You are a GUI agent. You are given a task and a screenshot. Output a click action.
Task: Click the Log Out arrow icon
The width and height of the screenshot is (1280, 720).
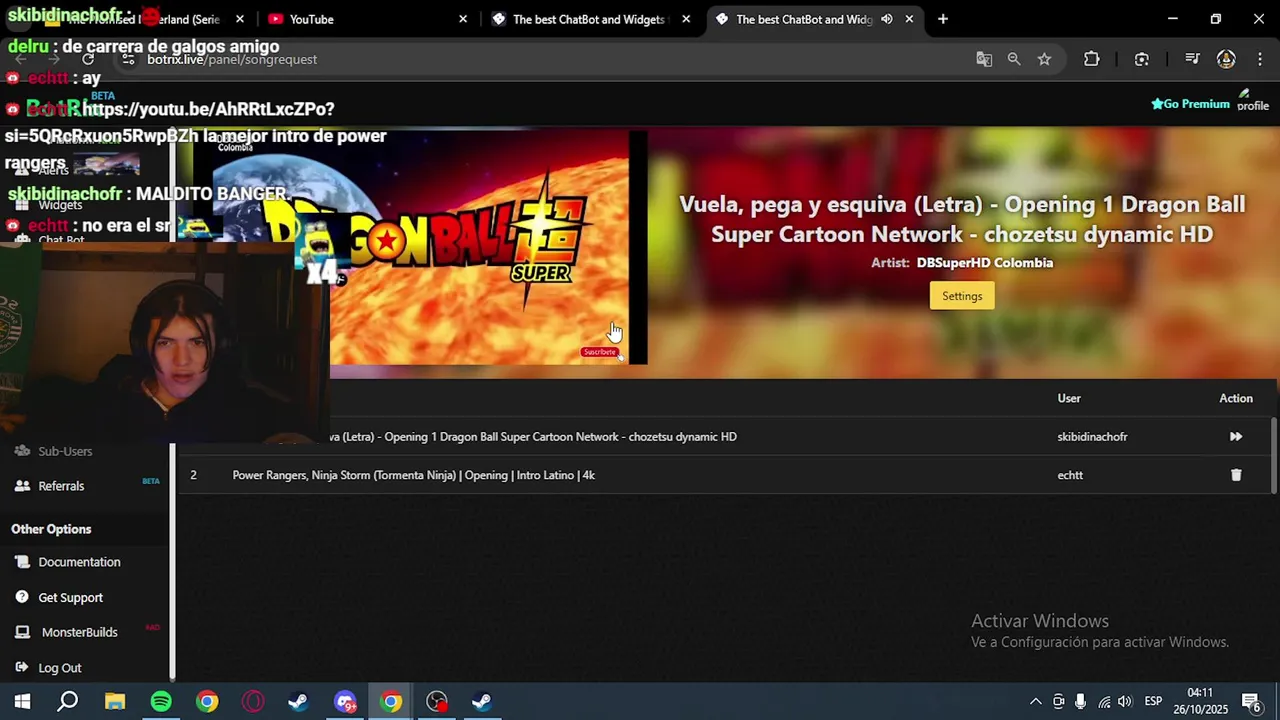coord(22,668)
